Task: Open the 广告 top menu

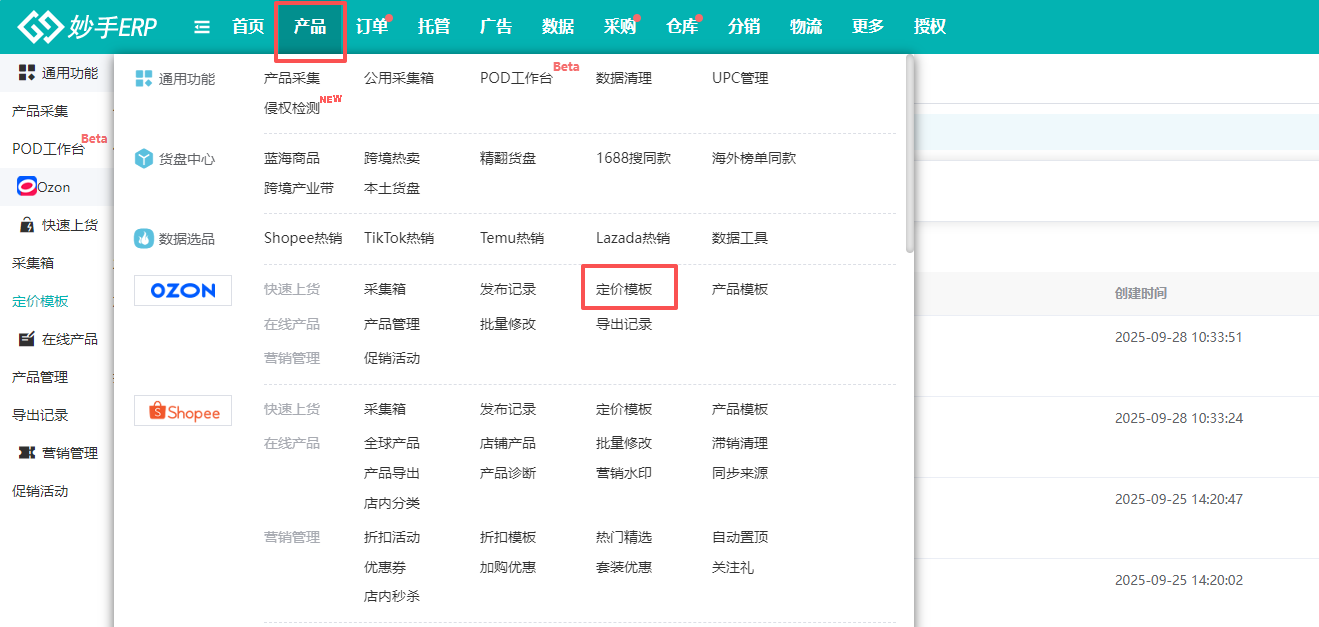Action: tap(496, 27)
